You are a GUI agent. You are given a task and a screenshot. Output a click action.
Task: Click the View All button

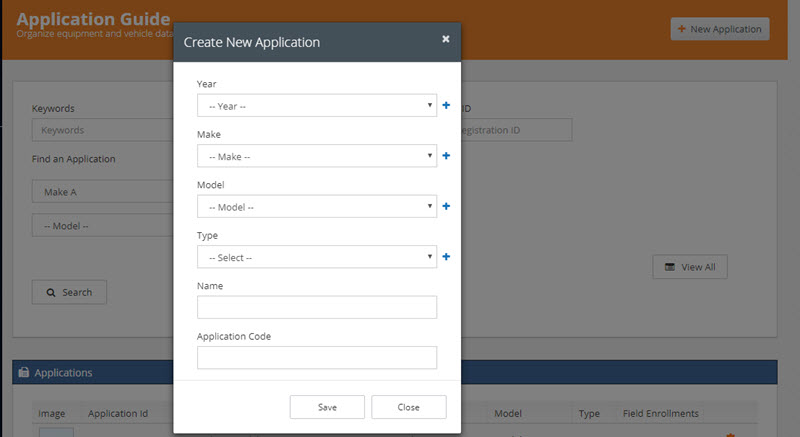pos(690,267)
